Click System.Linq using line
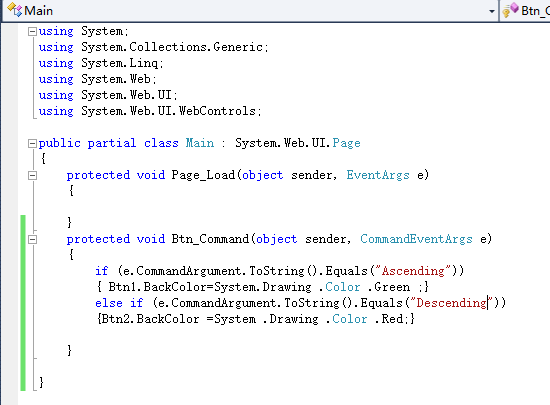The height and width of the screenshot is (405, 550). [101, 63]
